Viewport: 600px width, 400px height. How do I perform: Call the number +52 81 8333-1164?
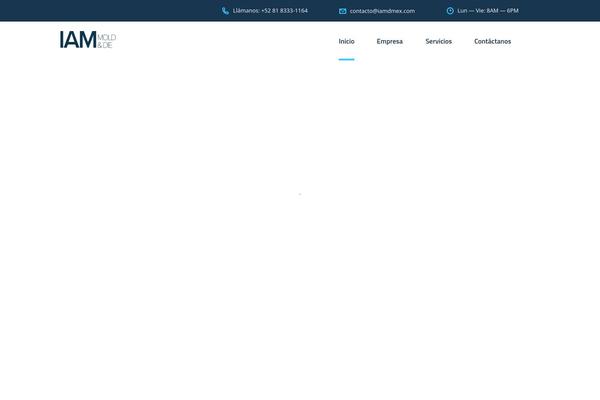[284, 11]
